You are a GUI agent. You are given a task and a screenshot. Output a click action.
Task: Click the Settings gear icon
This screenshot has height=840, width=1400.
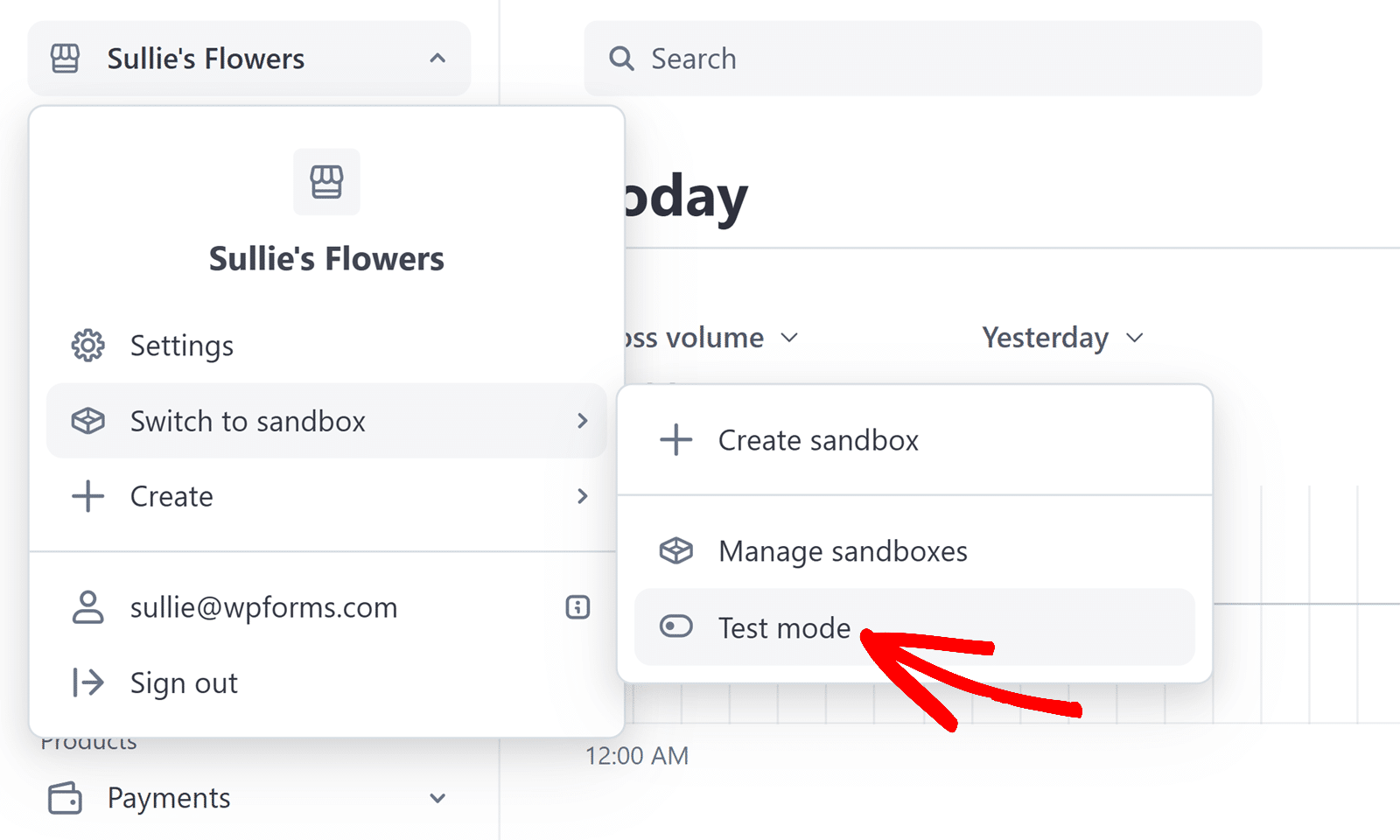[87, 346]
